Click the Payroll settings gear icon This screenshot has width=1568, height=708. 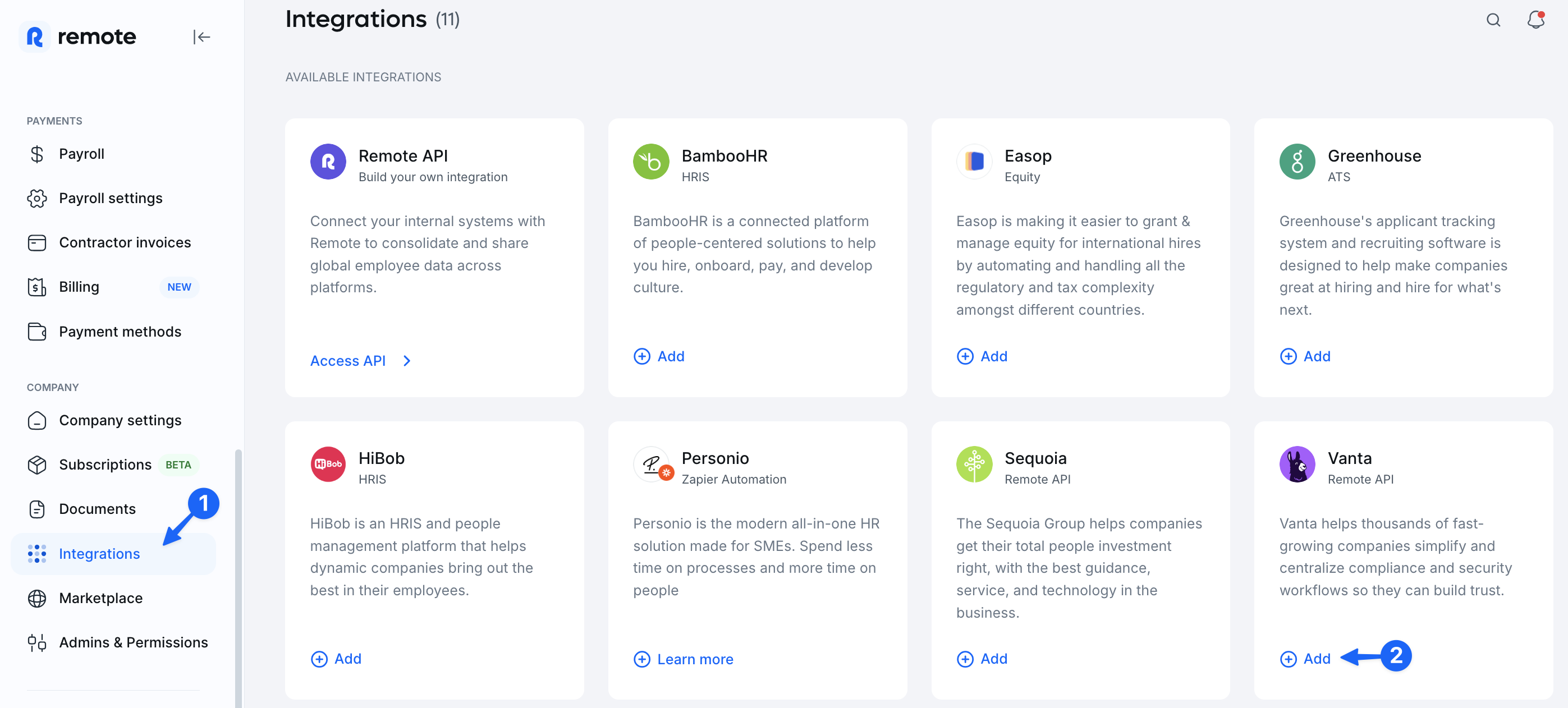click(x=37, y=198)
